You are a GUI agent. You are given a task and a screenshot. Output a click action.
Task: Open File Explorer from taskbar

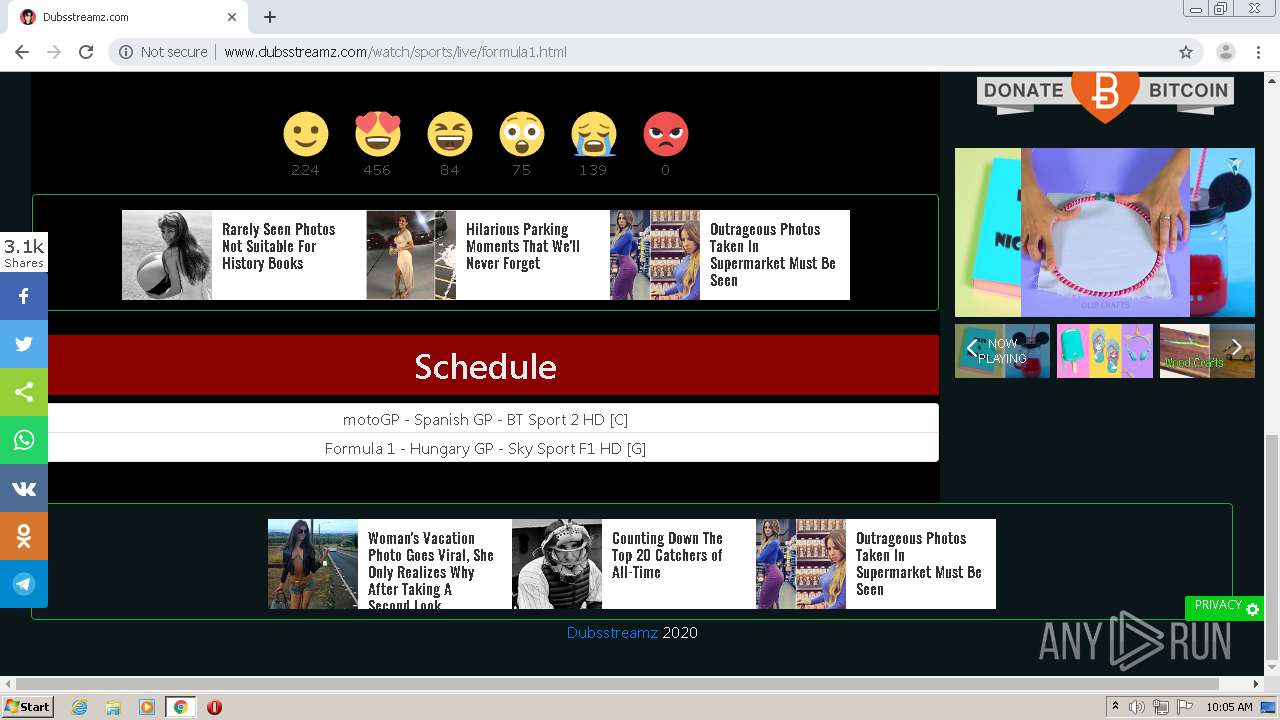[113, 707]
